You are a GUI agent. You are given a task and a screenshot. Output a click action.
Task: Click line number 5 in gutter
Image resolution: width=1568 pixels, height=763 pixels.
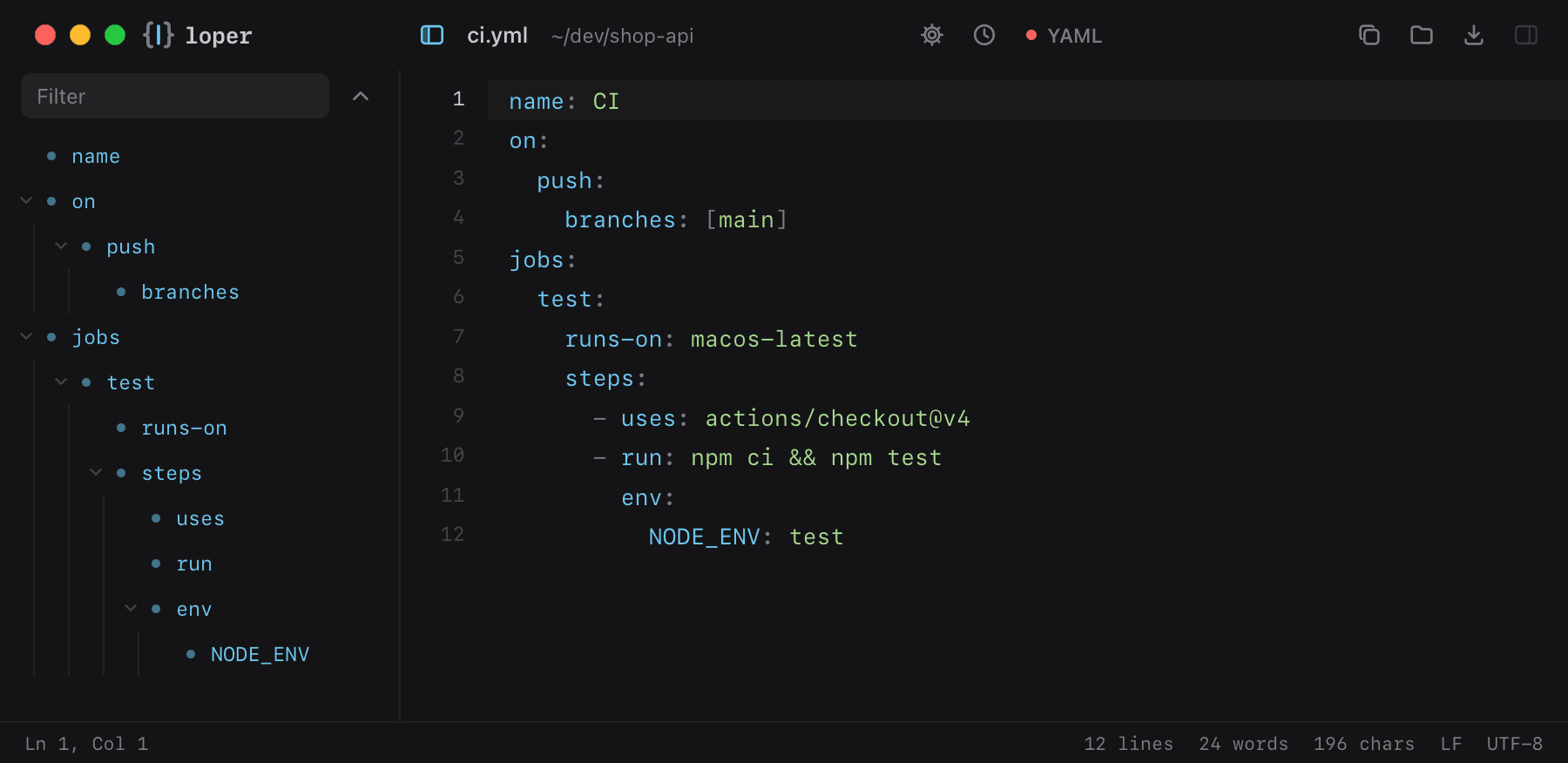[x=458, y=258]
